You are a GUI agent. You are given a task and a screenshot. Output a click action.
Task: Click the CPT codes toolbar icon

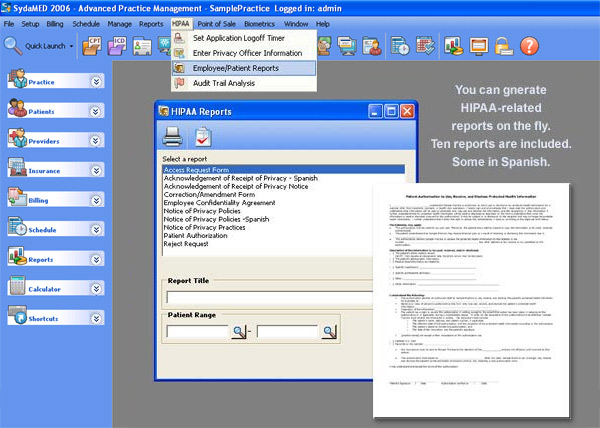point(96,45)
